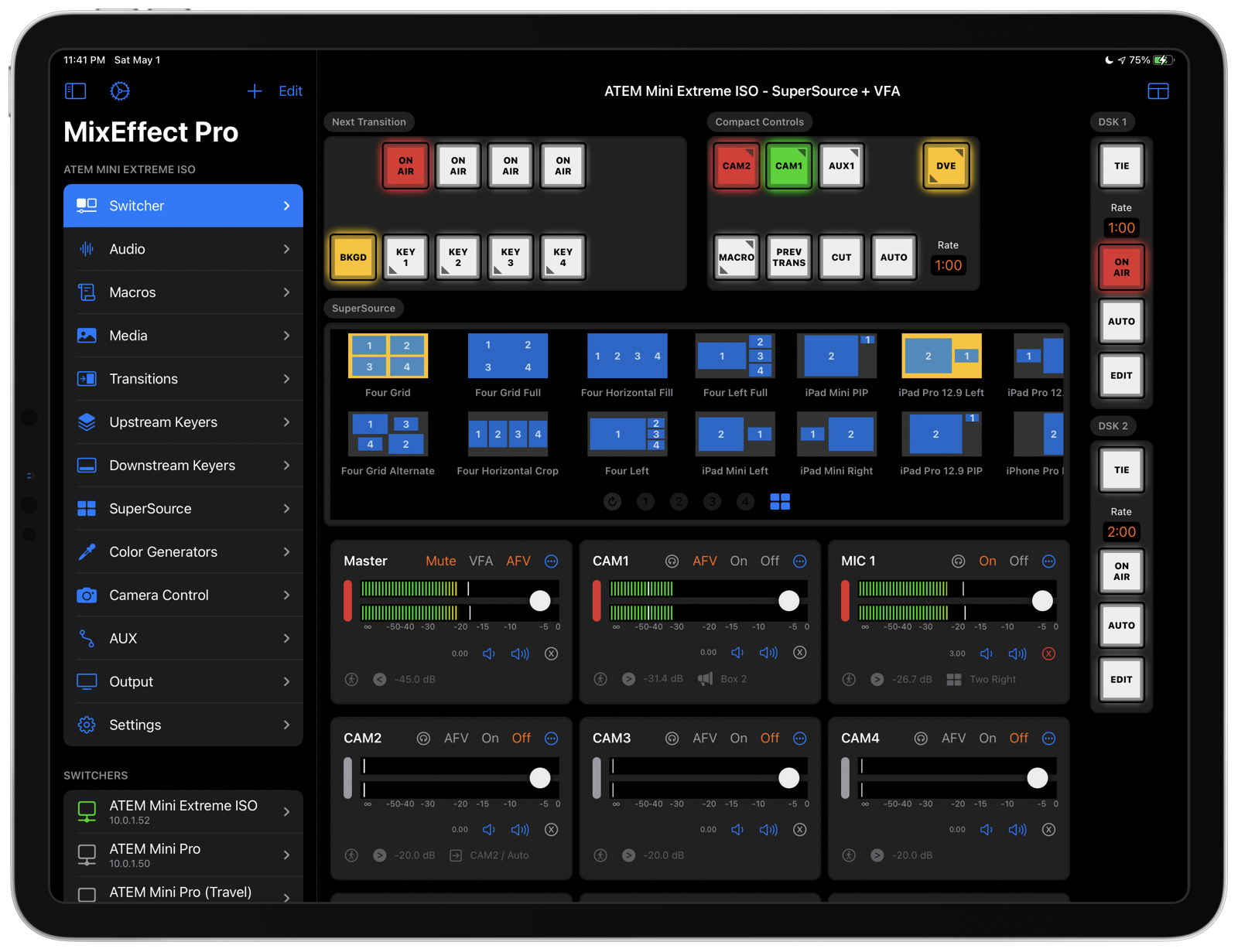Expand the CAM1 dynamics disclosure arrow
The height and width of the screenshot is (952, 1238).
pos(628,679)
